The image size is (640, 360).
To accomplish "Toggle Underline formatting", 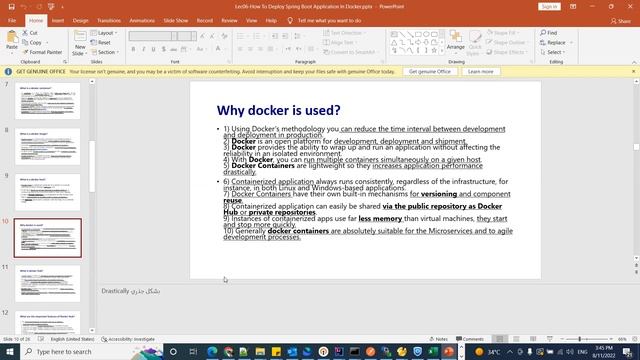I will pos(153,49).
